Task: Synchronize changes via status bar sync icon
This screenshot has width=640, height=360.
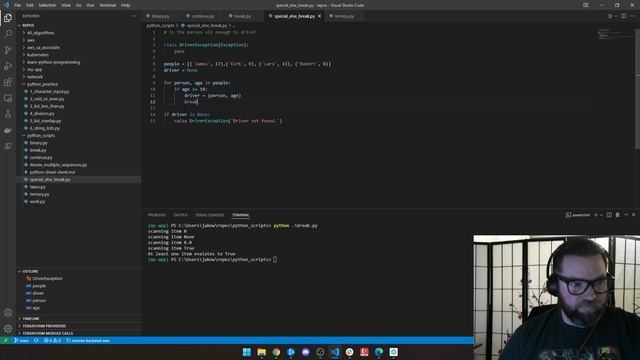Action: click(x=36, y=340)
